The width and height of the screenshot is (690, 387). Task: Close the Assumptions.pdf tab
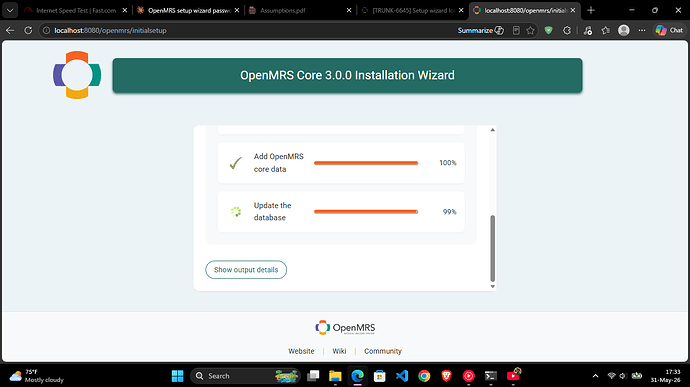349,10
